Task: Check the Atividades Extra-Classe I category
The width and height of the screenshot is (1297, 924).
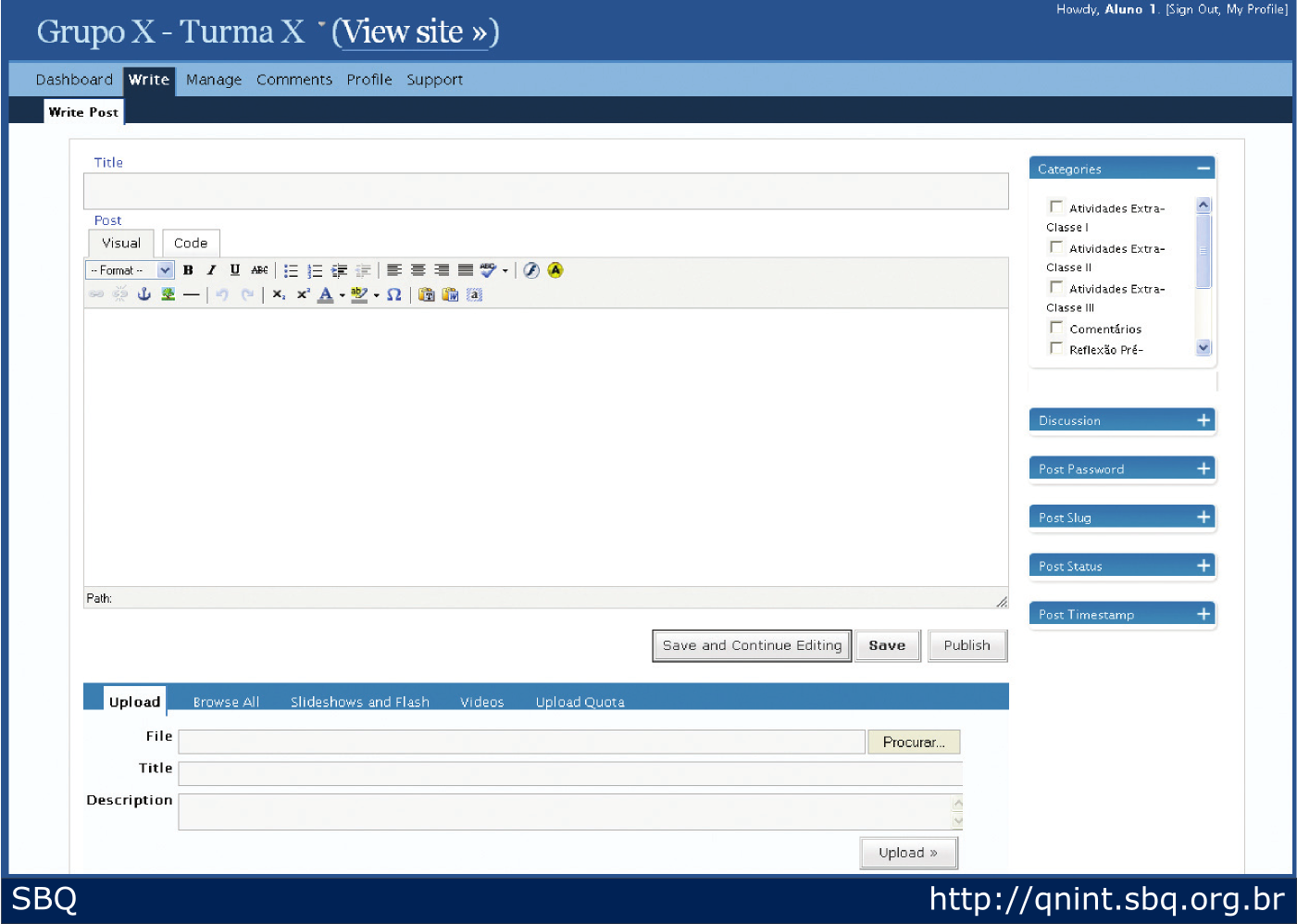Action: [1055, 206]
